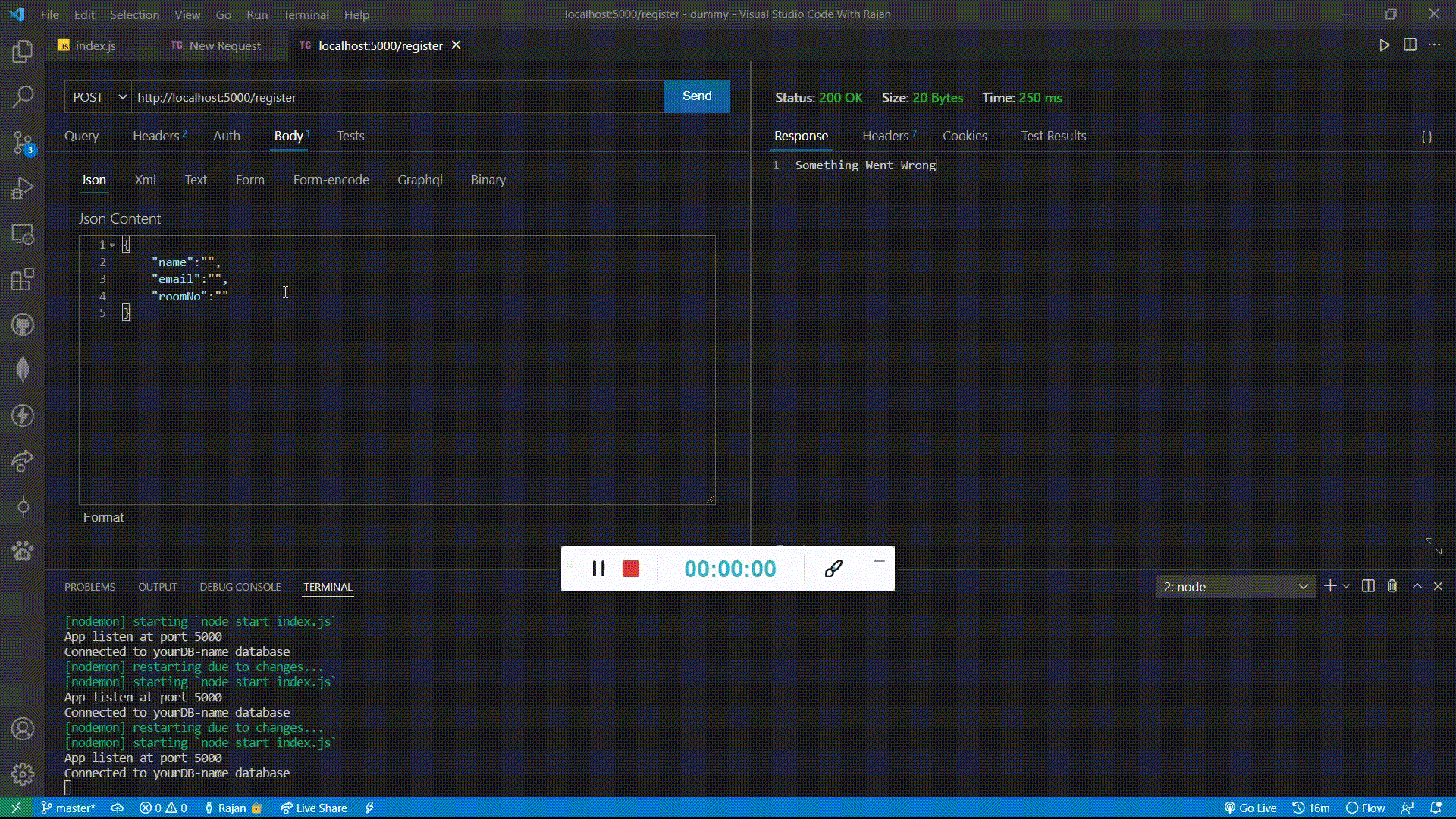Select the Graphql body type
This screenshot has width=1456, height=819.
pyautogui.click(x=419, y=180)
